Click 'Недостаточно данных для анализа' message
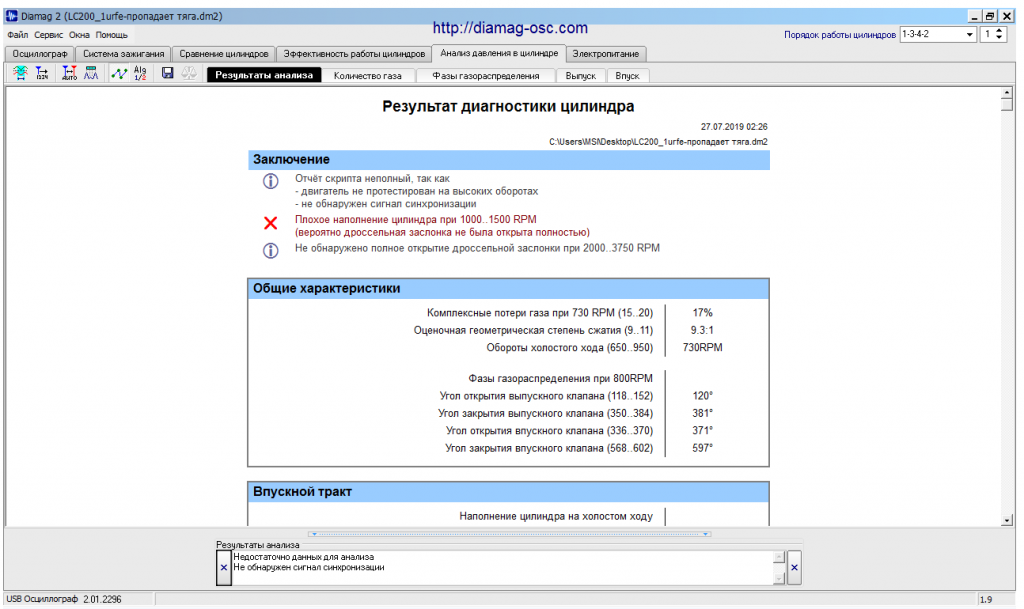1024x609 pixels. [x=304, y=557]
